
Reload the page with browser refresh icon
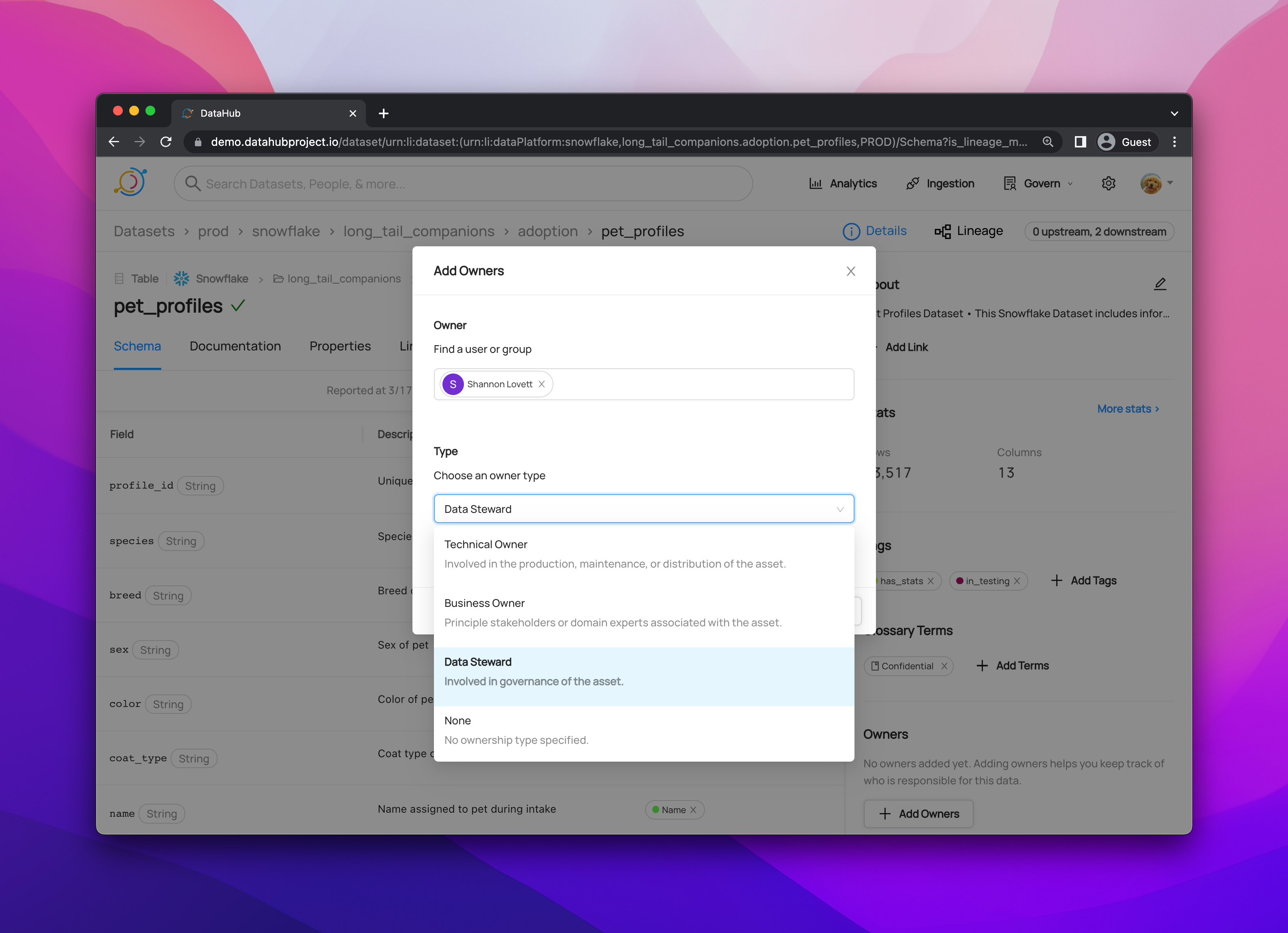(x=166, y=142)
